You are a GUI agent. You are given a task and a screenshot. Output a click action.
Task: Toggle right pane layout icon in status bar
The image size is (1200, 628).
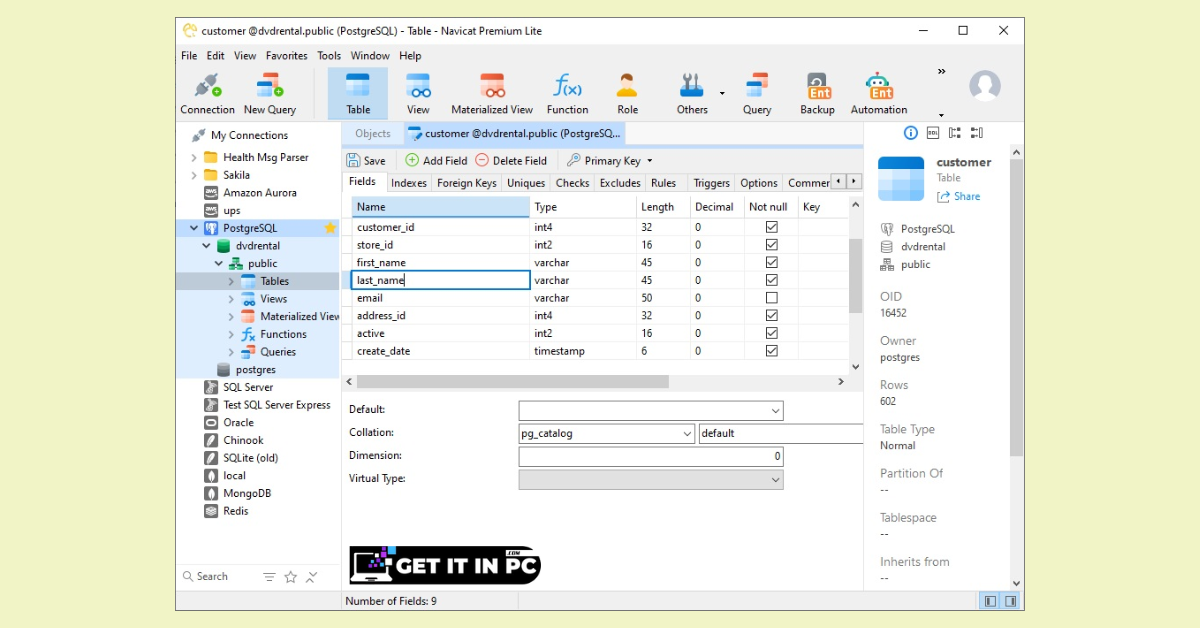[x=1011, y=601]
